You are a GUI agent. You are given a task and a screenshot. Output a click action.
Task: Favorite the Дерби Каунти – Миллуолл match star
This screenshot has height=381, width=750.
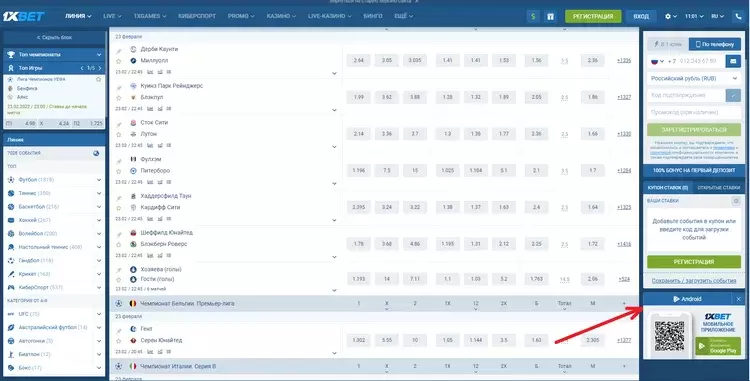119,61
